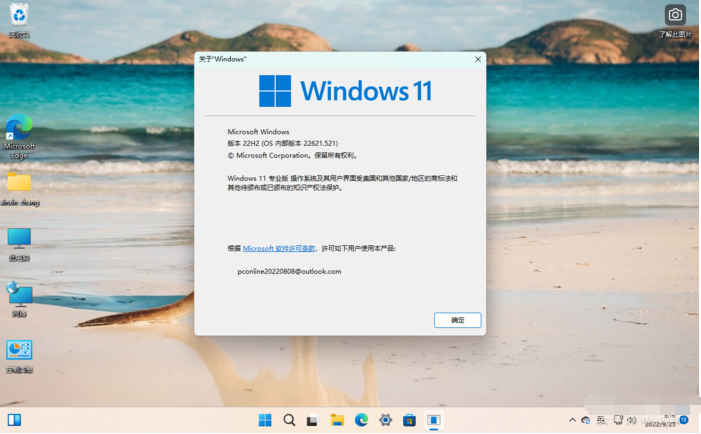Open the Recycle Bin desktop icon
The width and height of the screenshot is (701, 434).
(x=19, y=15)
